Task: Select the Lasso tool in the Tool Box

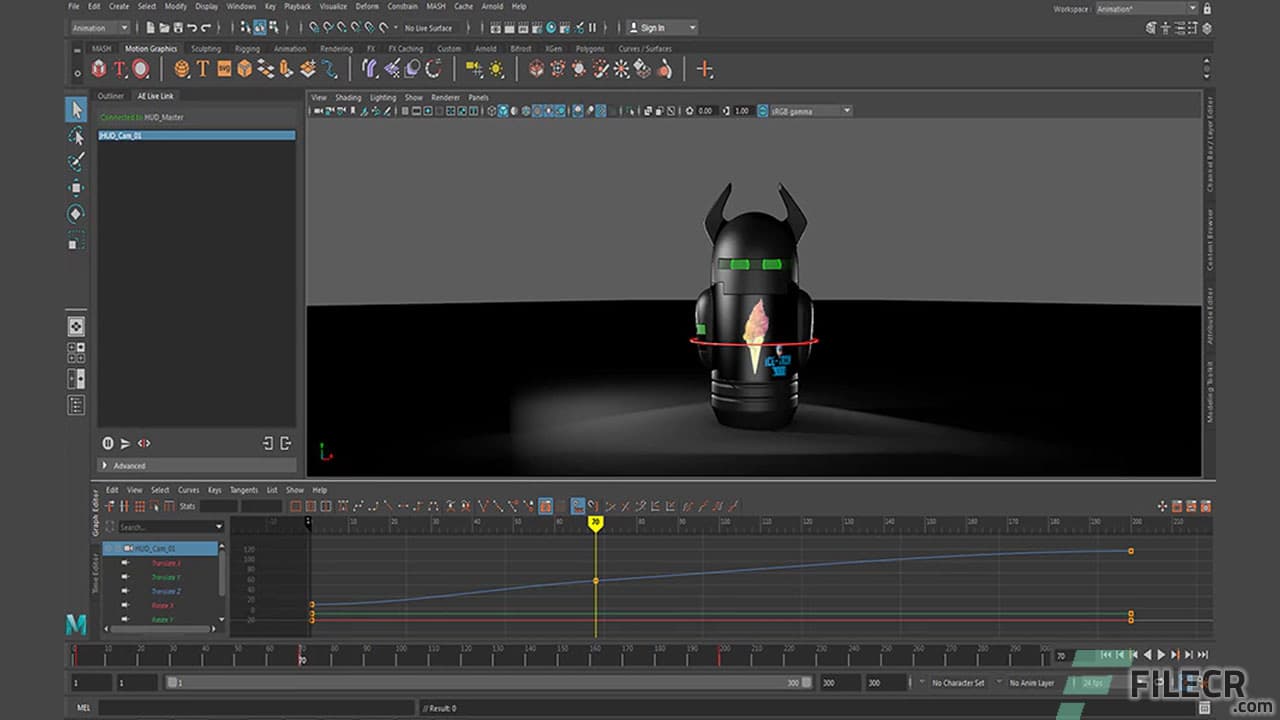Action: 76,135
